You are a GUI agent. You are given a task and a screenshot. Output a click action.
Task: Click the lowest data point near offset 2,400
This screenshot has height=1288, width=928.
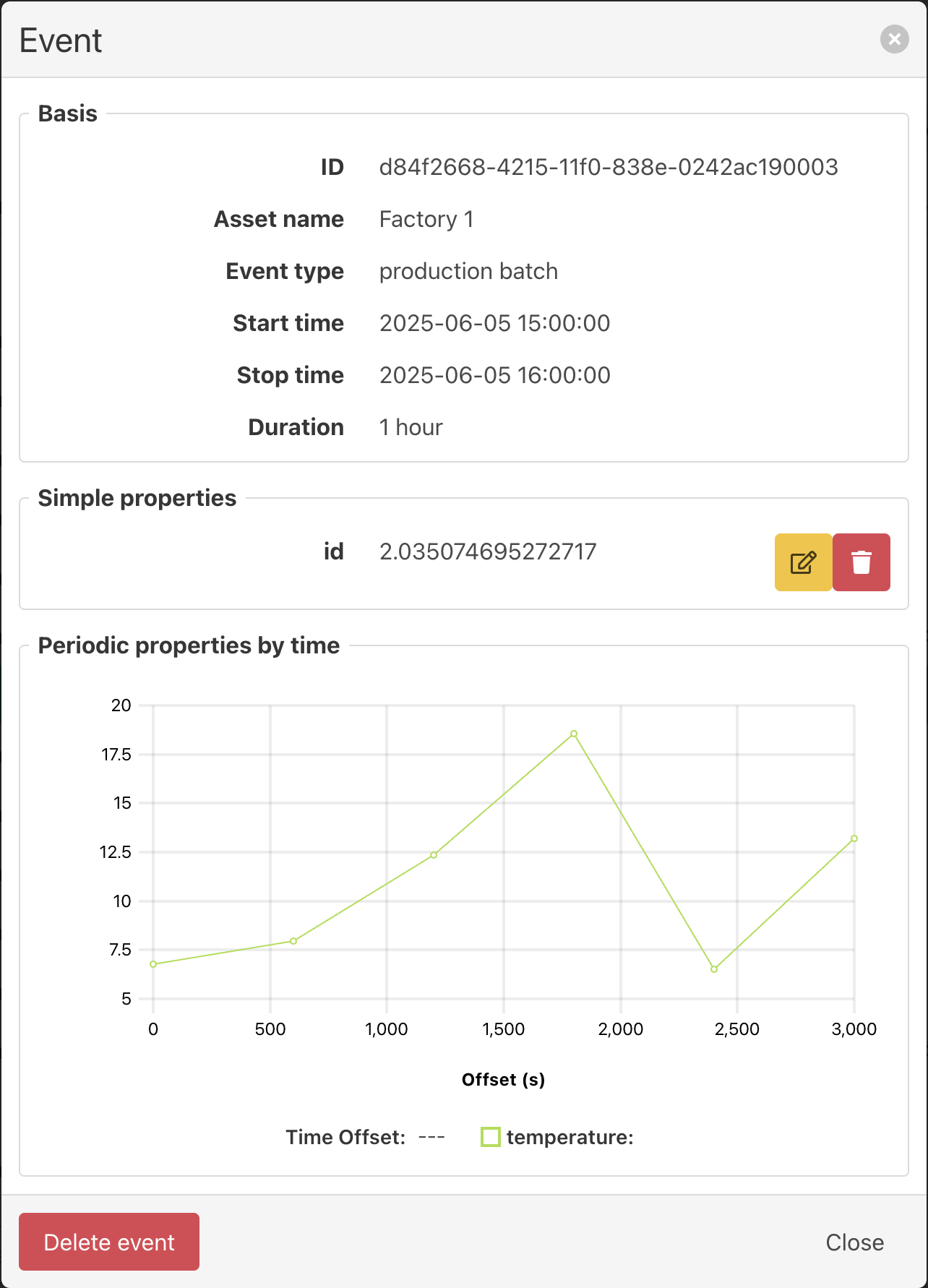714,969
